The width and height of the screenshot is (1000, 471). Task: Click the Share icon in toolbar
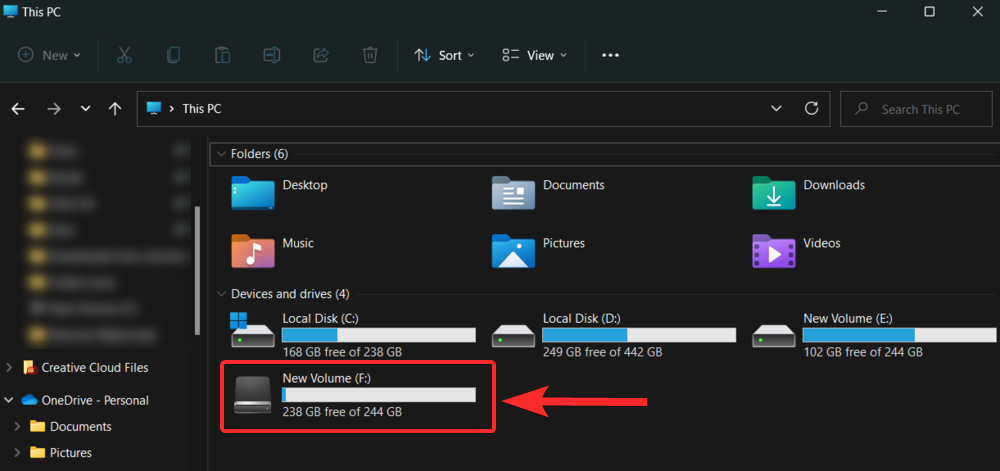[321, 55]
